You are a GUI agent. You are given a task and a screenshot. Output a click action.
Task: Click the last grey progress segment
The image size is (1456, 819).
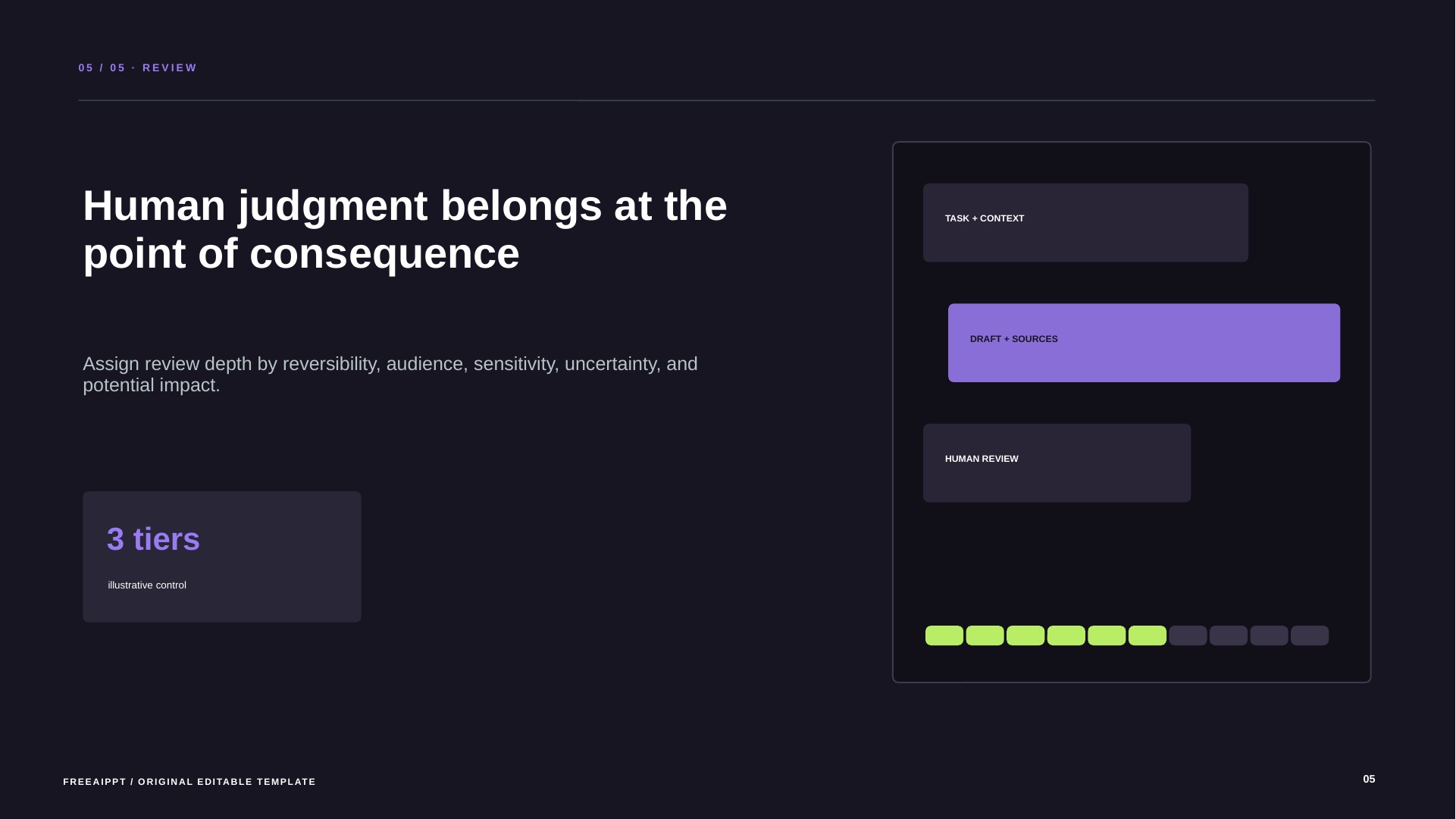coord(1310,635)
